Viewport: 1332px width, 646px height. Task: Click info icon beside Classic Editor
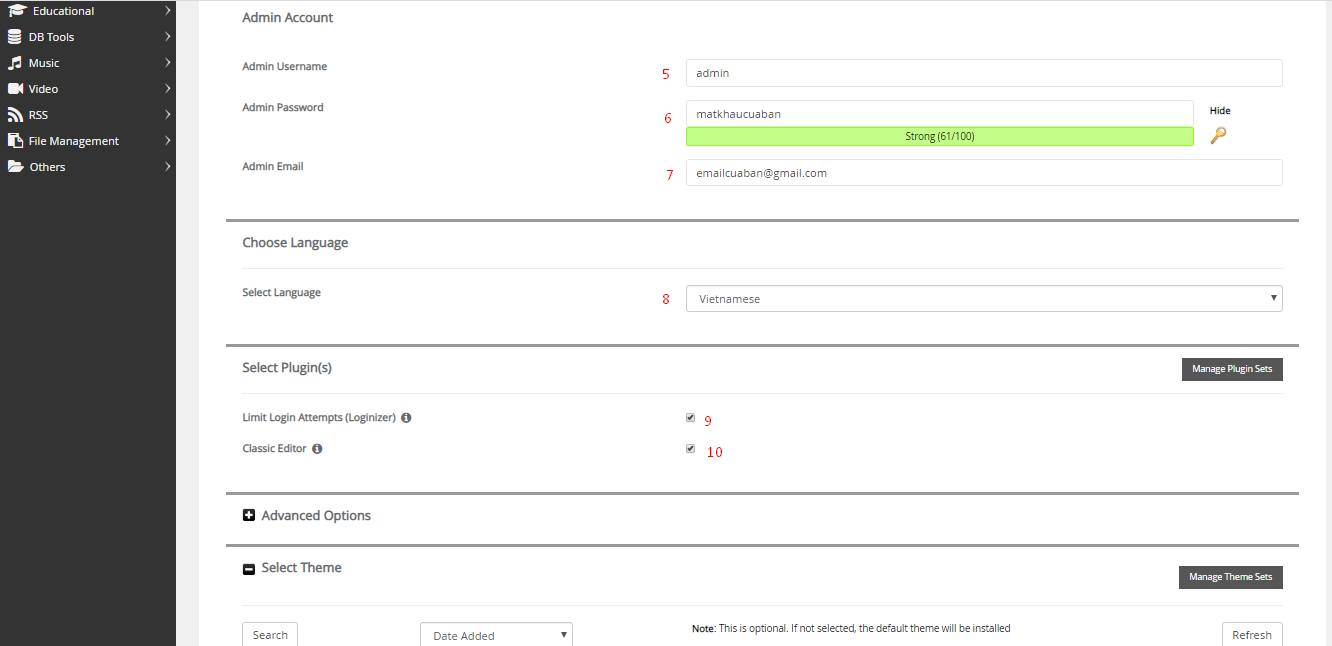pos(317,449)
